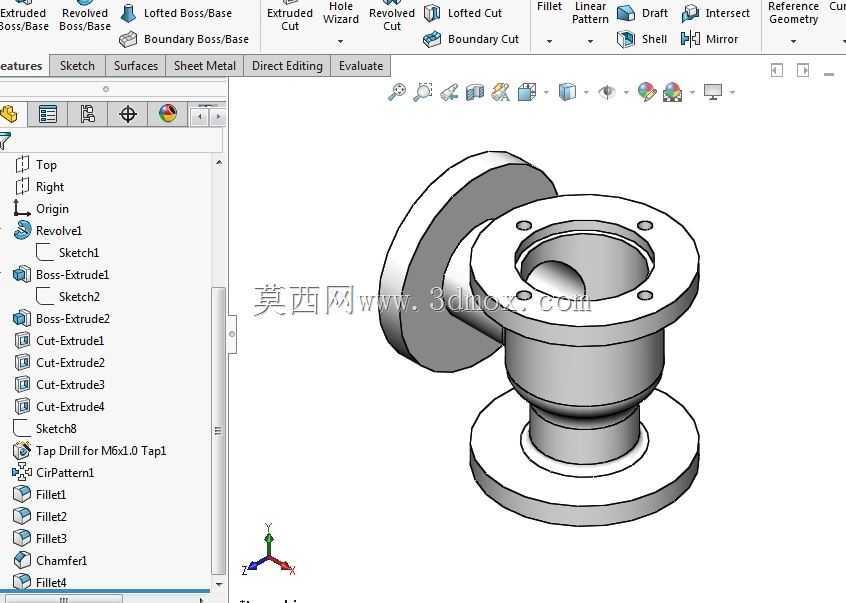This screenshot has width=846, height=603.
Task: Open the Fillet dropdown arrow
Action: (x=549, y=41)
